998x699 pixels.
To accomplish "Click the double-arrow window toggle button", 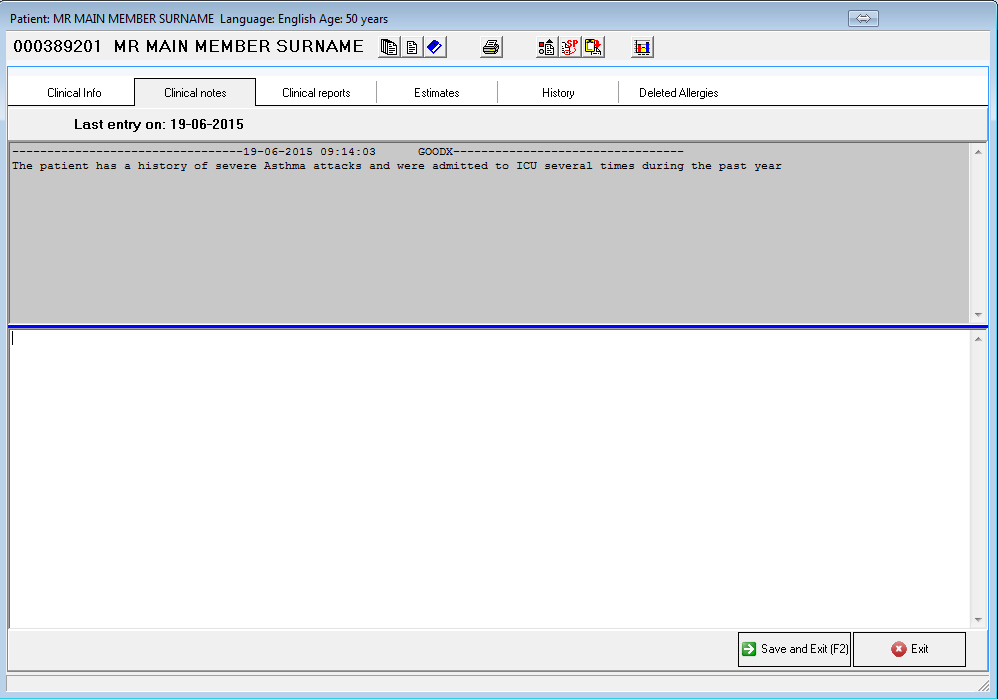I will (x=863, y=18).
